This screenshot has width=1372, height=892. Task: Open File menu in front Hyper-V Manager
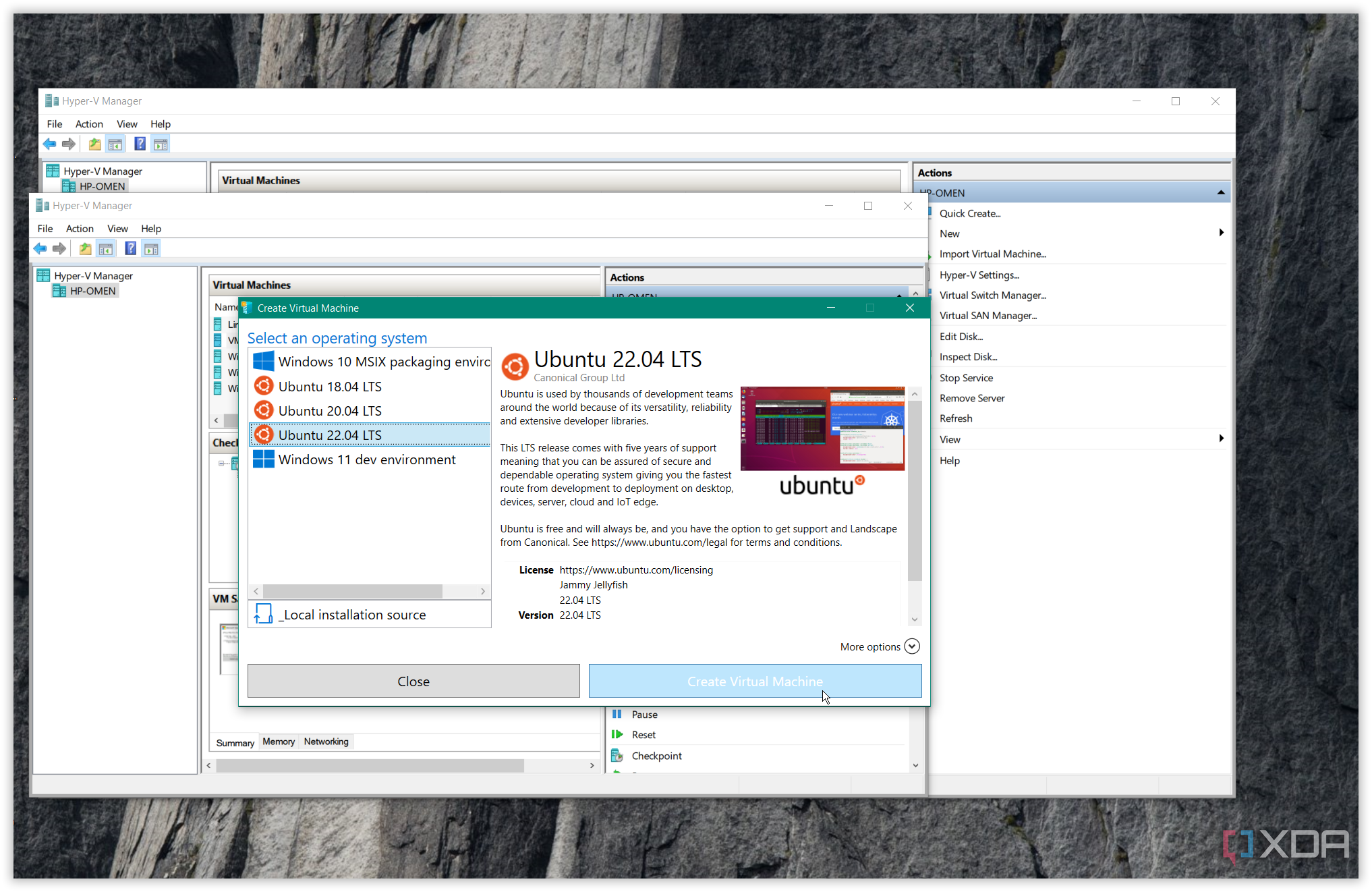click(45, 229)
